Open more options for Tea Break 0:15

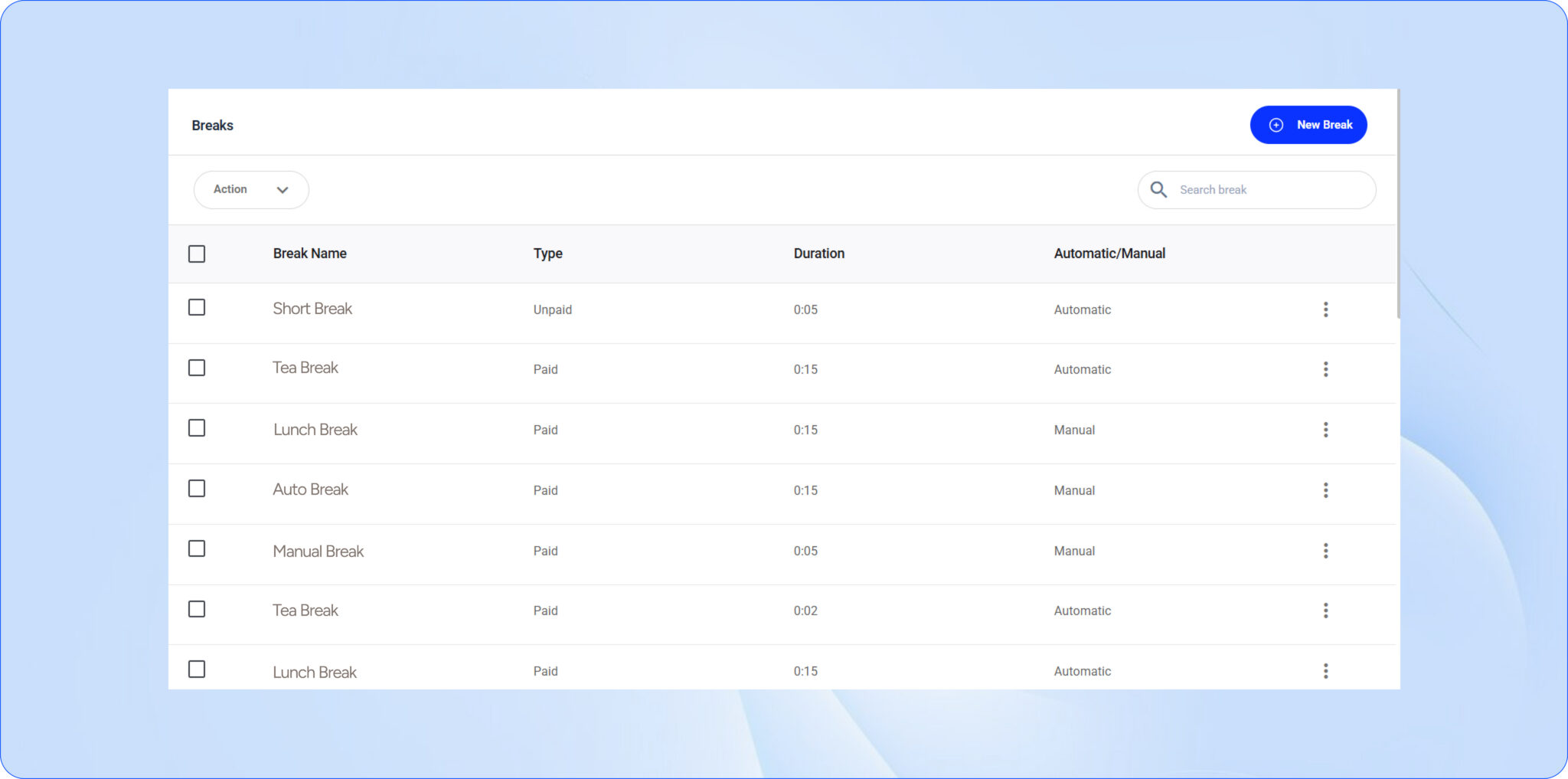(1325, 369)
